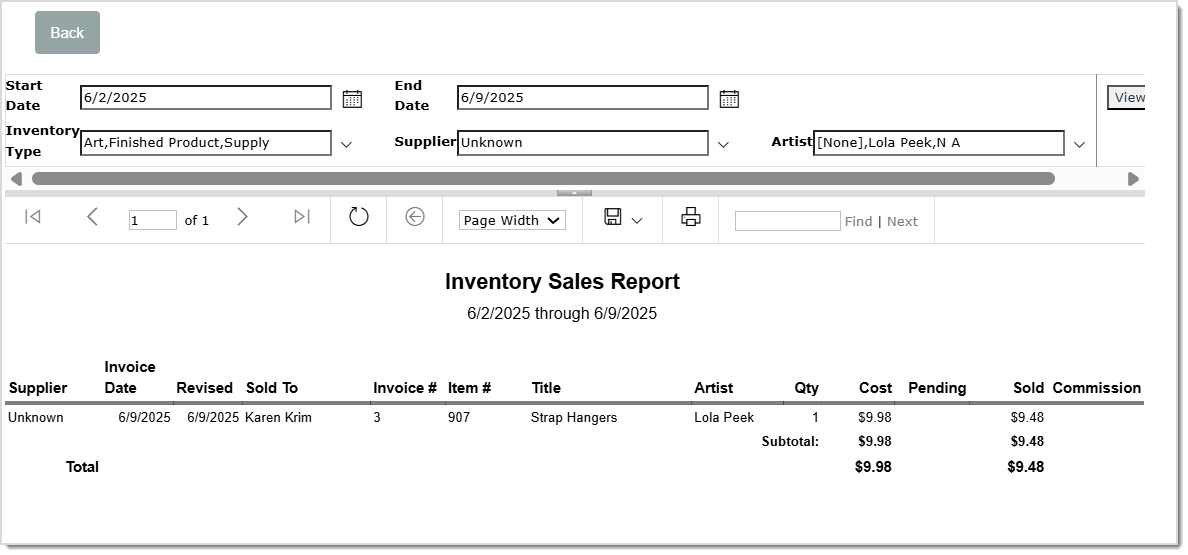Screen dimensions: 1188x555
Task: Click the parameter scrollbar right arrow
Action: pyautogui.click(x=1133, y=179)
